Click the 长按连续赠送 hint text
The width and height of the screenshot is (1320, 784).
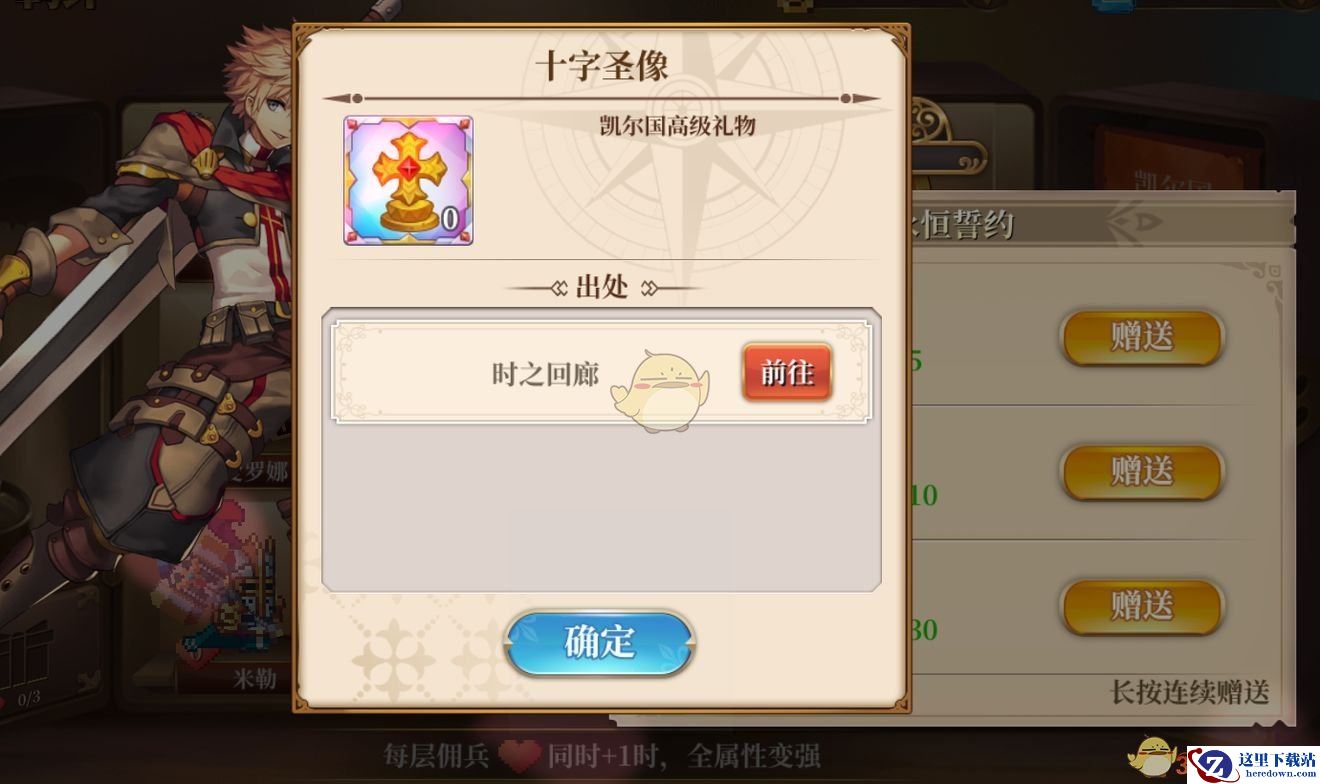[x=1190, y=692]
